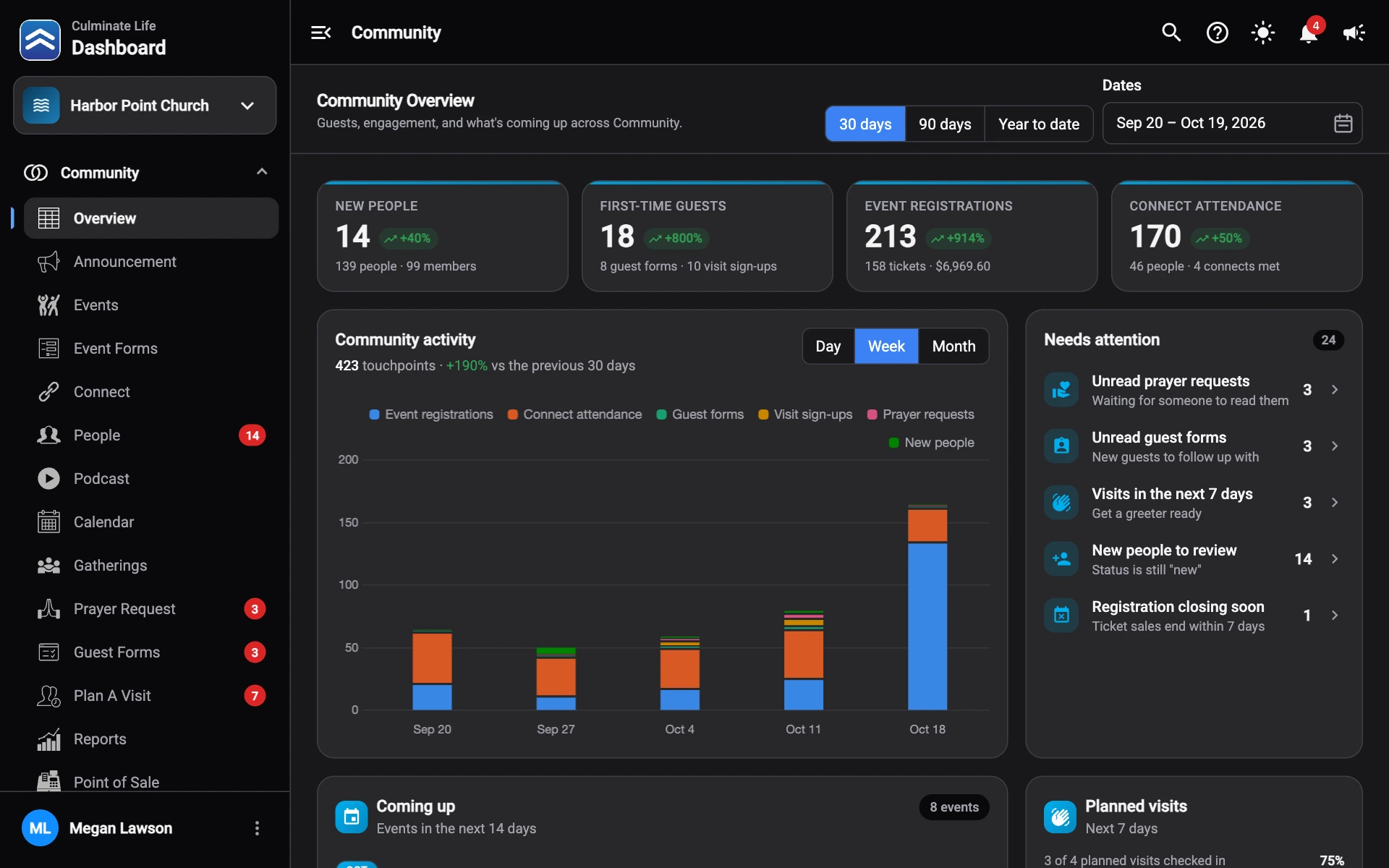
Task: Open Harbor Point Church organization dropdown
Action: click(x=145, y=106)
